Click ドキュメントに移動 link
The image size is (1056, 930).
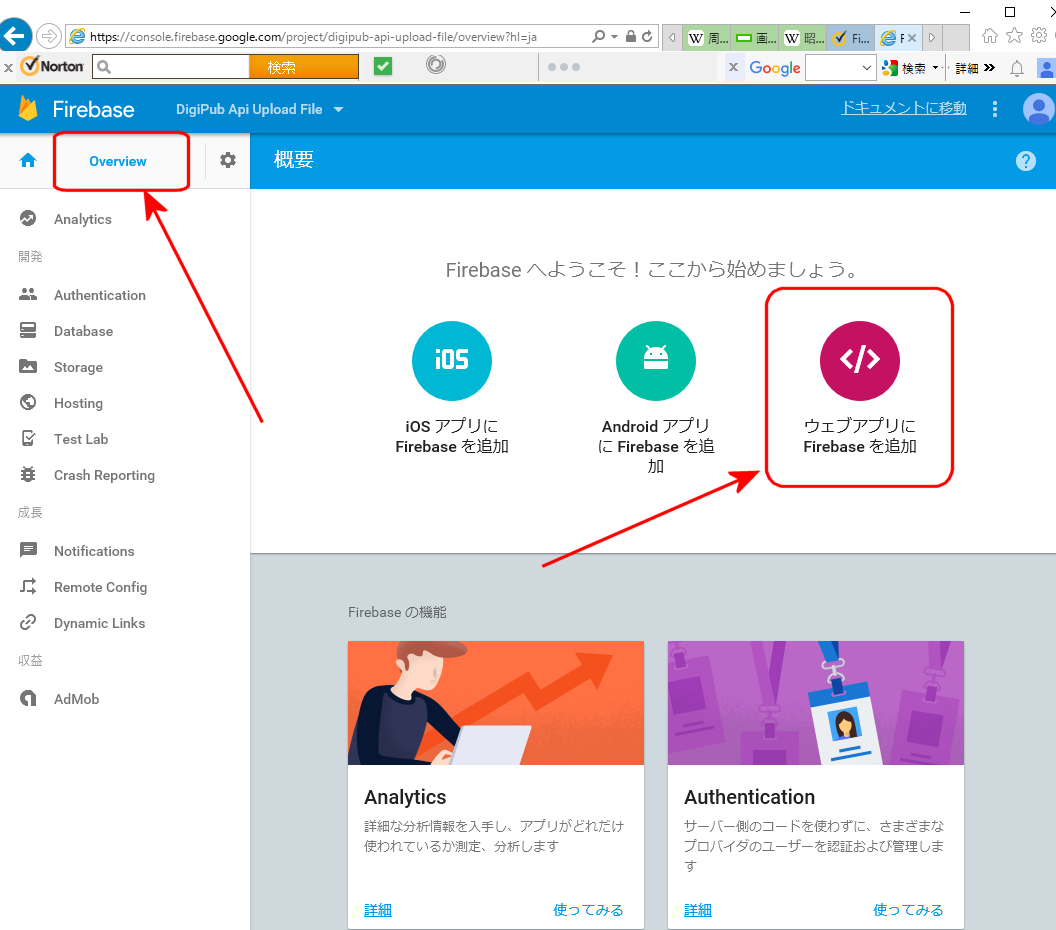(904, 108)
